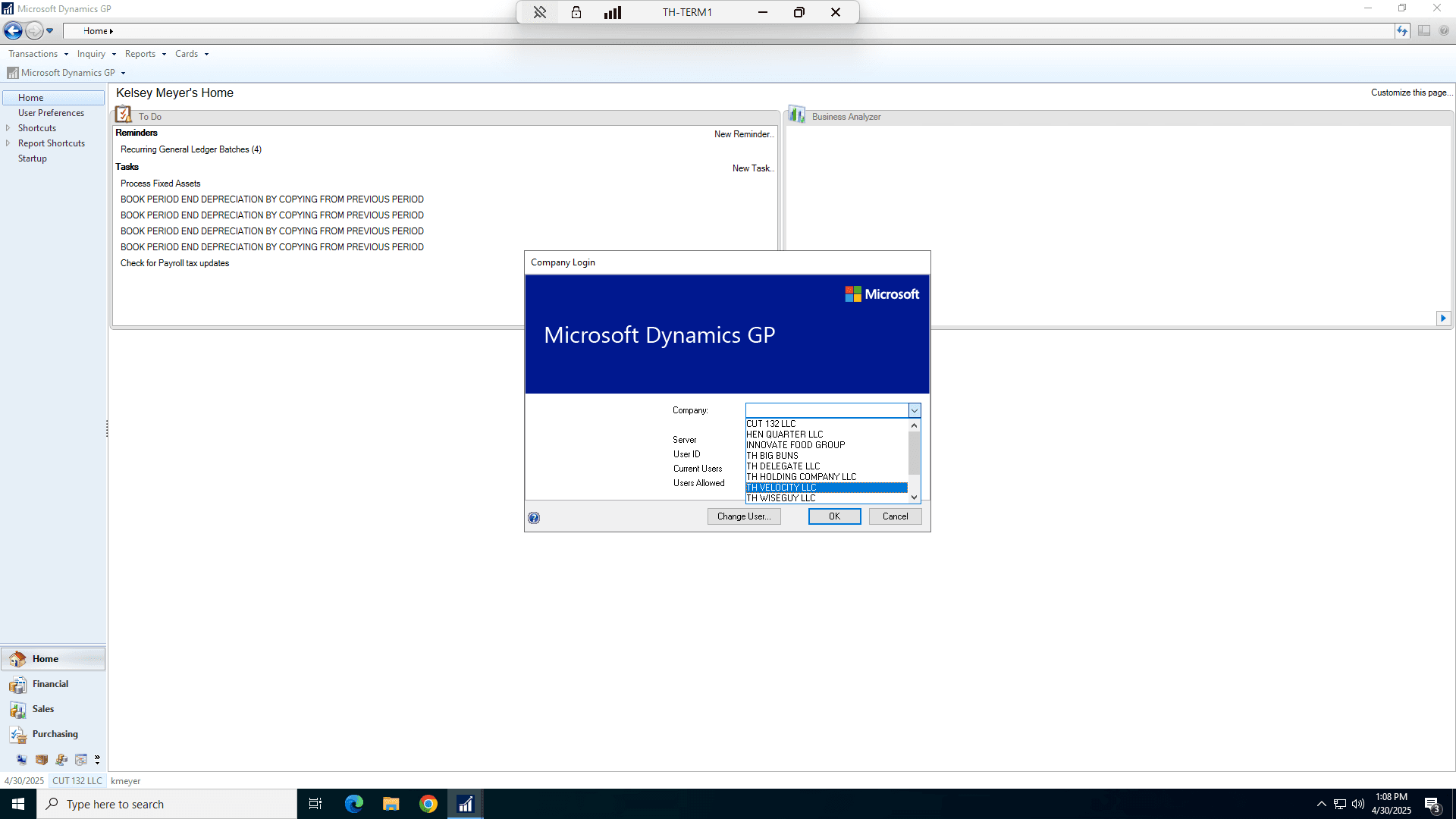Screen dimensions: 1456x819
Task: Open the Company dropdown arrow
Action: pyautogui.click(x=915, y=410)
